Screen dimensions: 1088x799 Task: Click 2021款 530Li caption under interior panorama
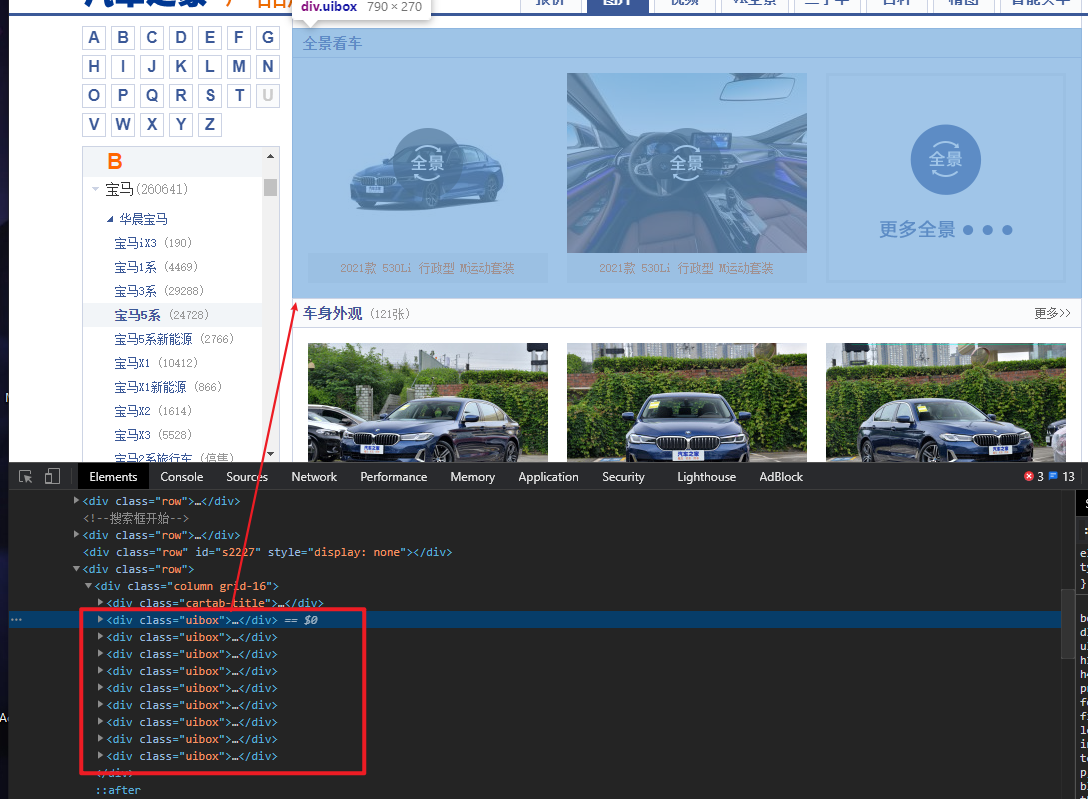[686, 268]
